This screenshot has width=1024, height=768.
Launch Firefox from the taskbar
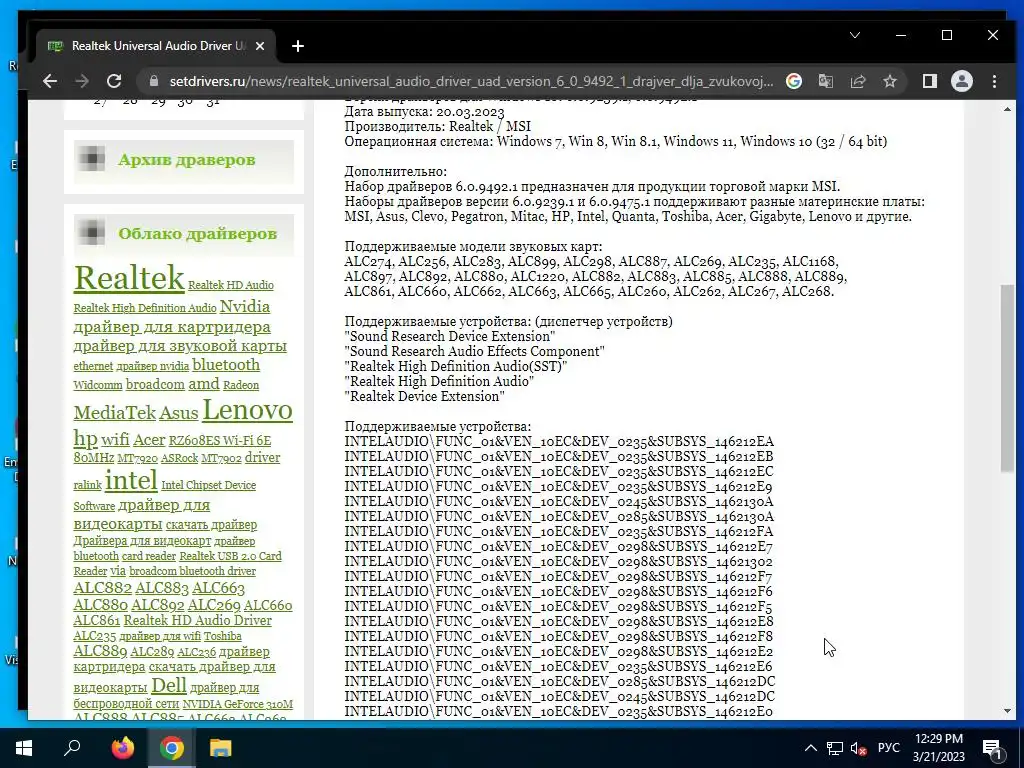(x=122, y=748)
